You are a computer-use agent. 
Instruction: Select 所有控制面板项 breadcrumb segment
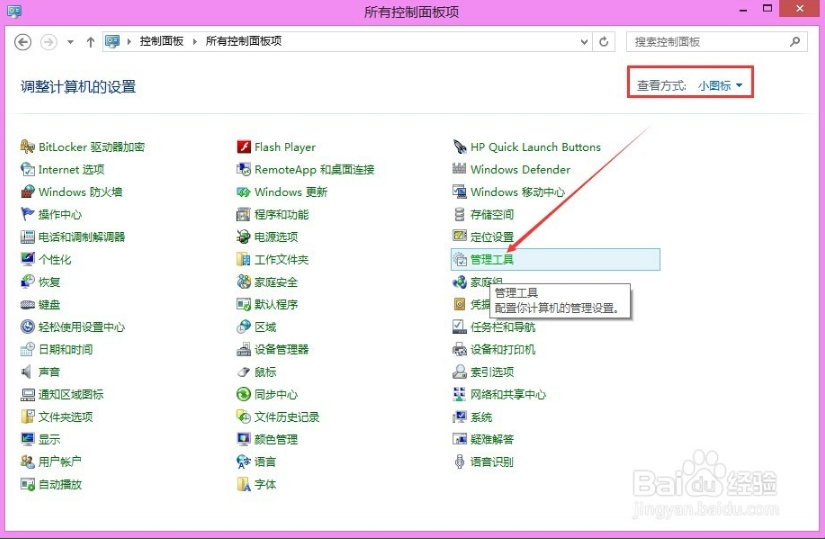coord(243,42)
